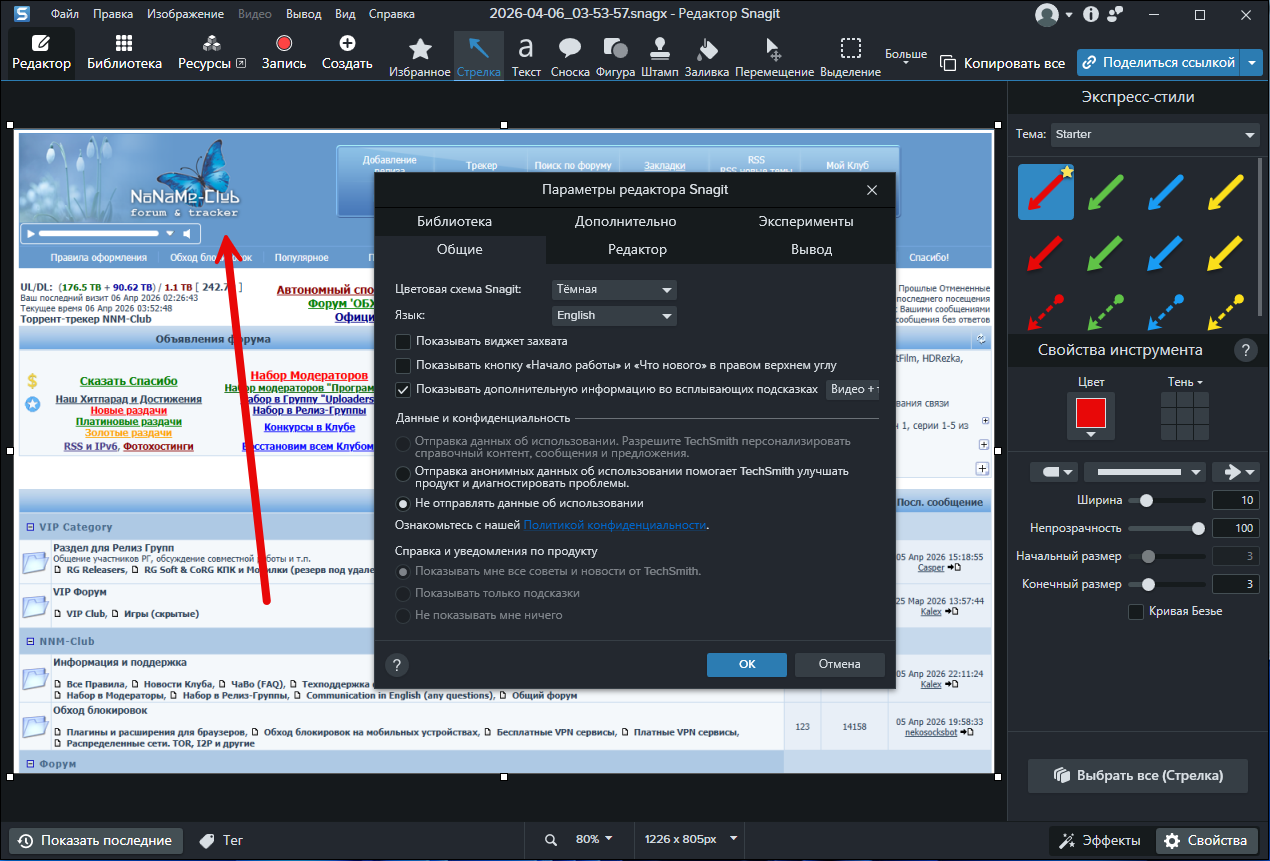Open the Файл menu
The width and height of the screenshot is (1270, 861).
[65, 15]
